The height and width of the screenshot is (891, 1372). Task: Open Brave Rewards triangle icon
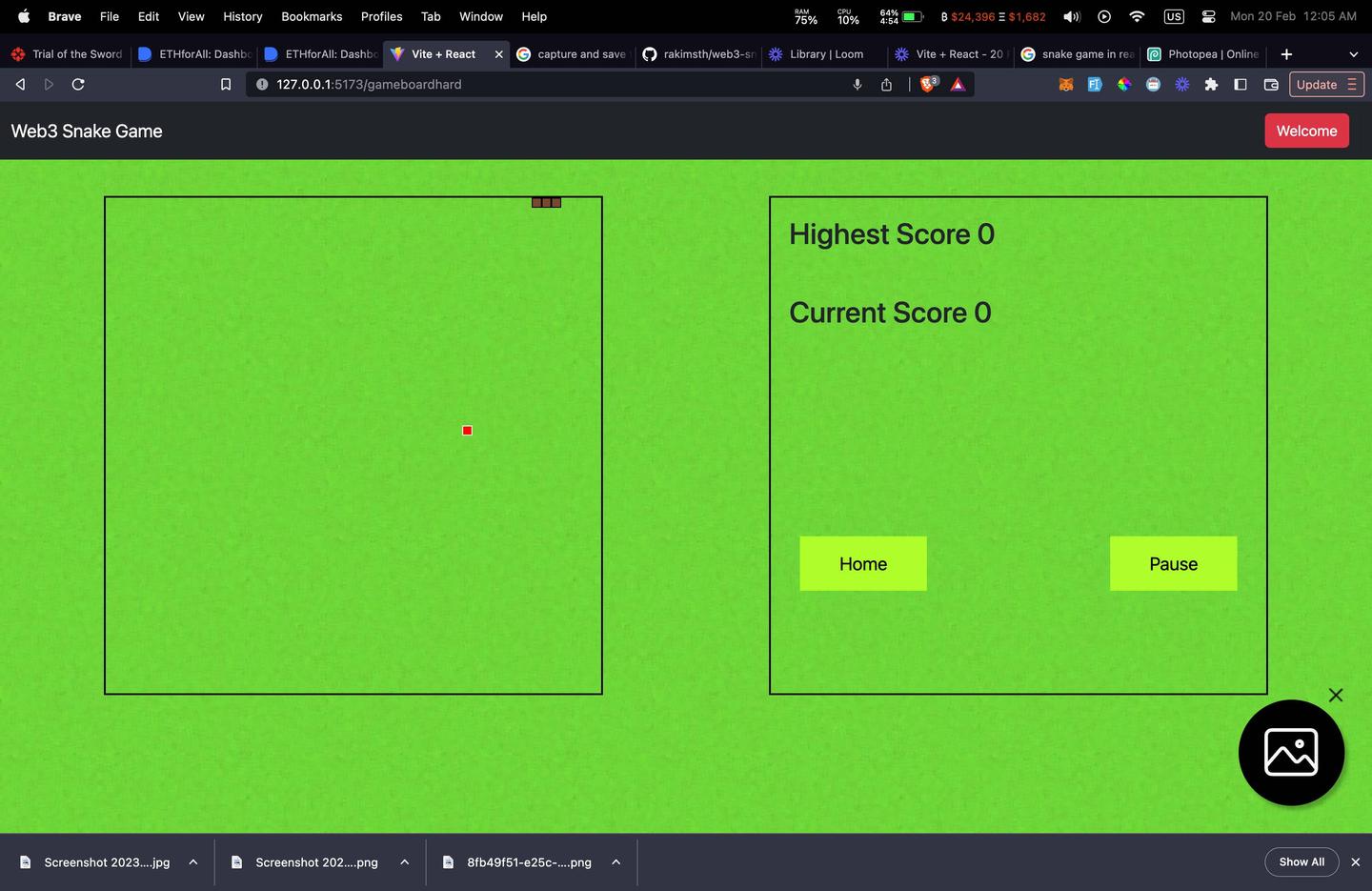tap(958, 85)
